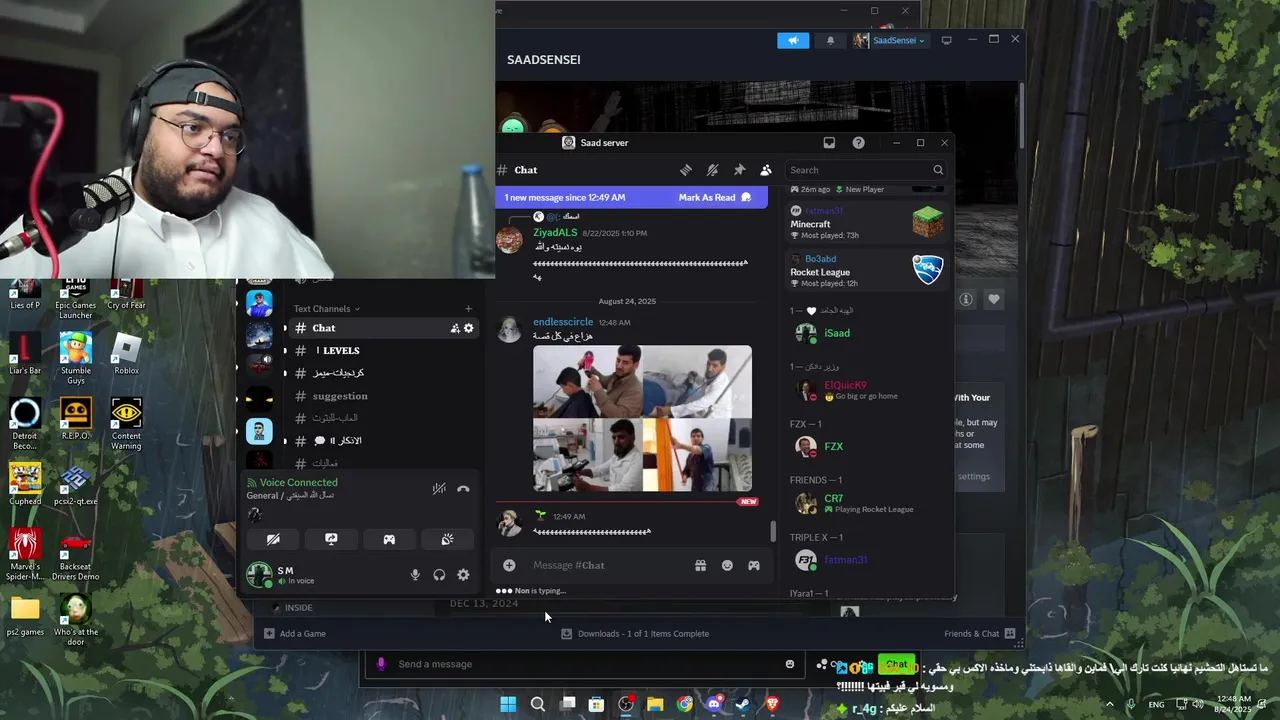Click Add a Game in Steam
Screen dimensions: 1280x720
coord(295,633)
